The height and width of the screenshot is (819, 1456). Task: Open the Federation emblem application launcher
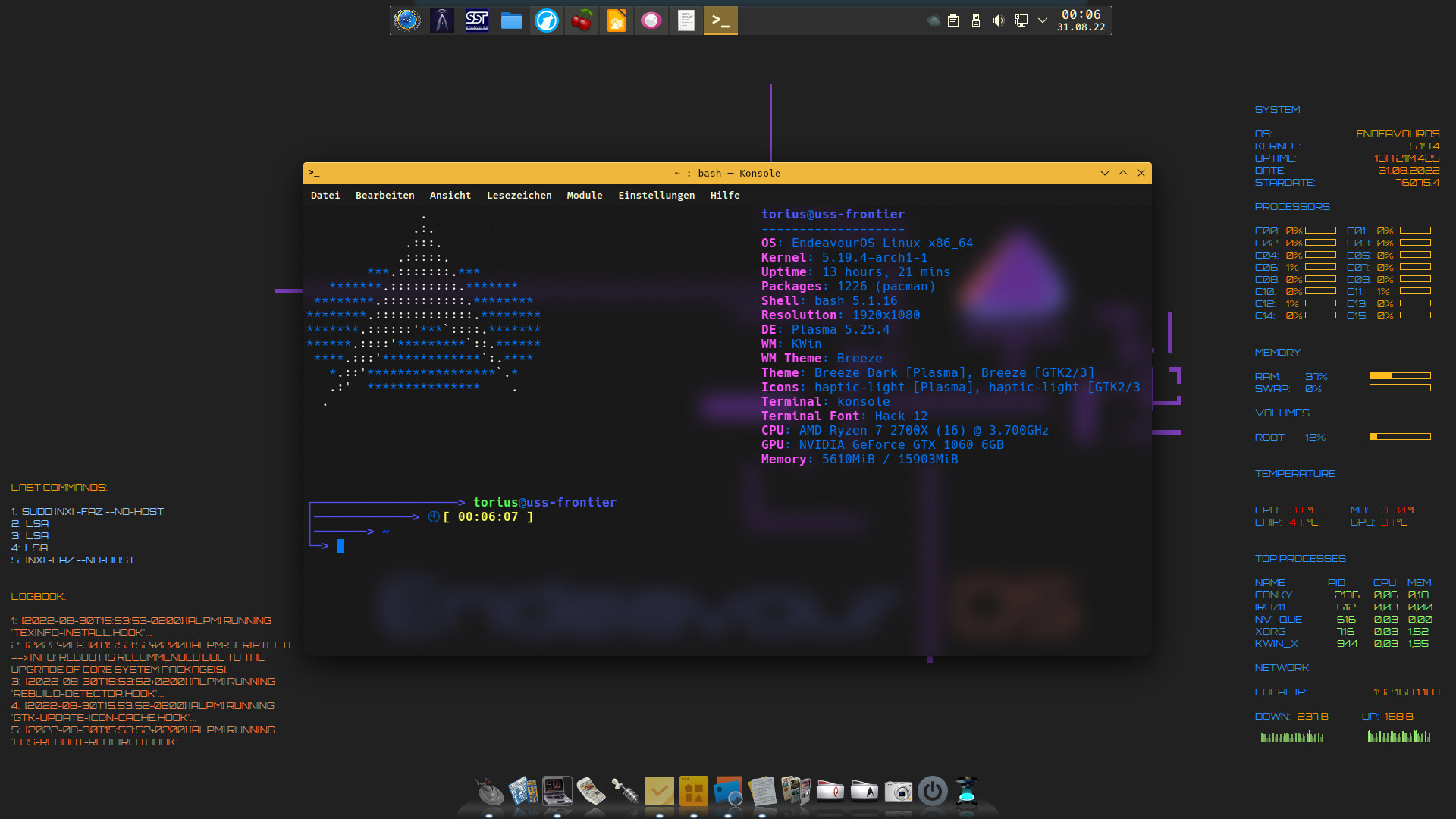(x=407, y=20)
